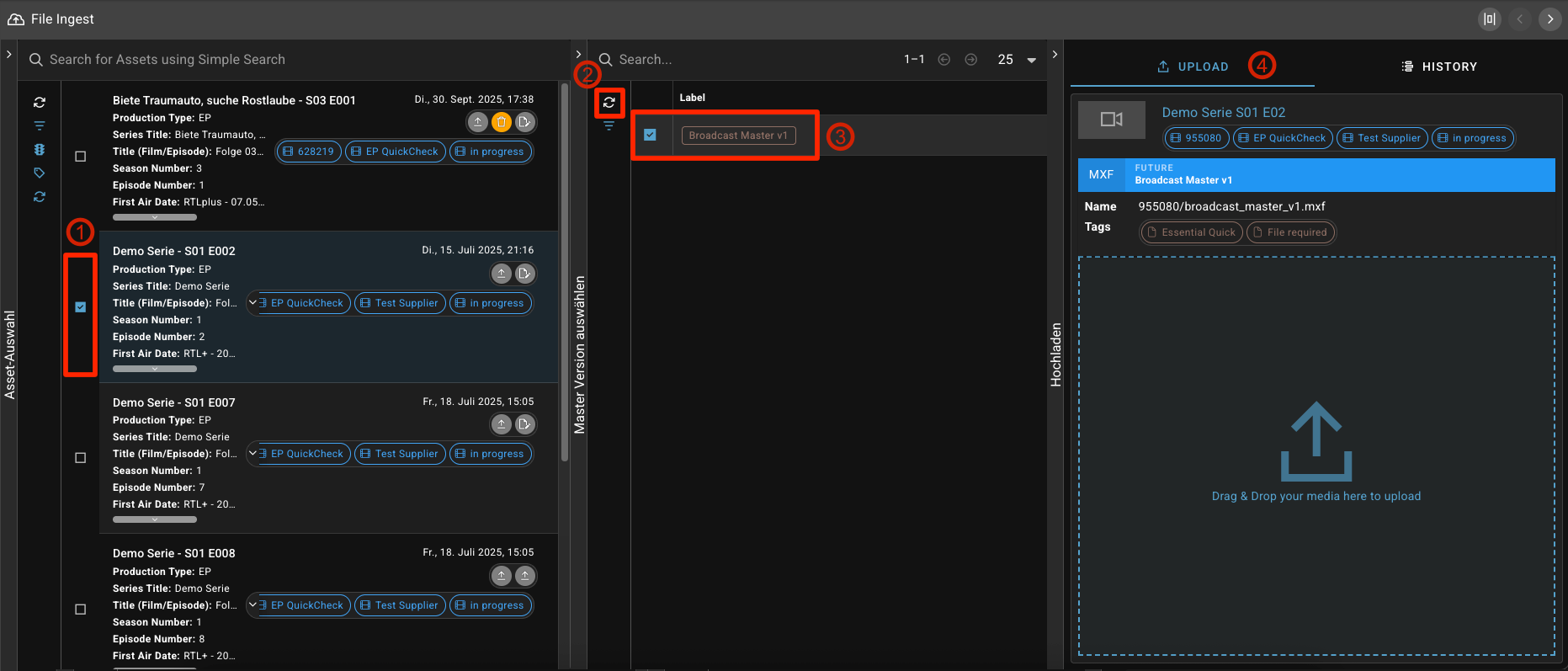The height and width of the screenshot is (671, 1568).
Task: Select the Upload tab
Action: pyautogui.click(x=1193, y=67)
